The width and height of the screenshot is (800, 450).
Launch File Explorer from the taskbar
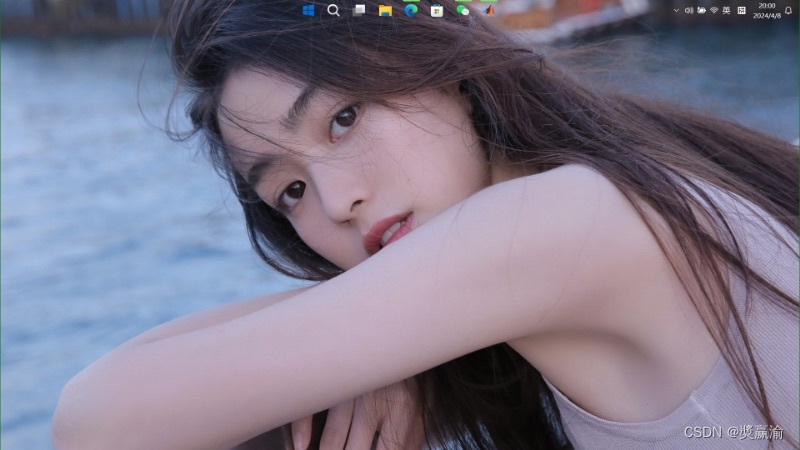click(x=385, y=10)
